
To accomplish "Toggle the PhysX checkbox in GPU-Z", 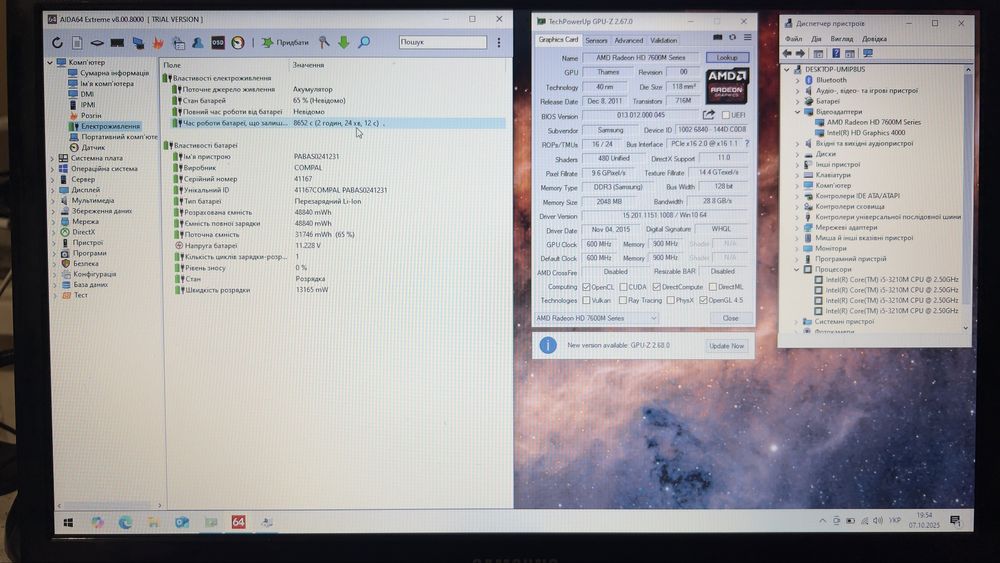I will 670,300.
